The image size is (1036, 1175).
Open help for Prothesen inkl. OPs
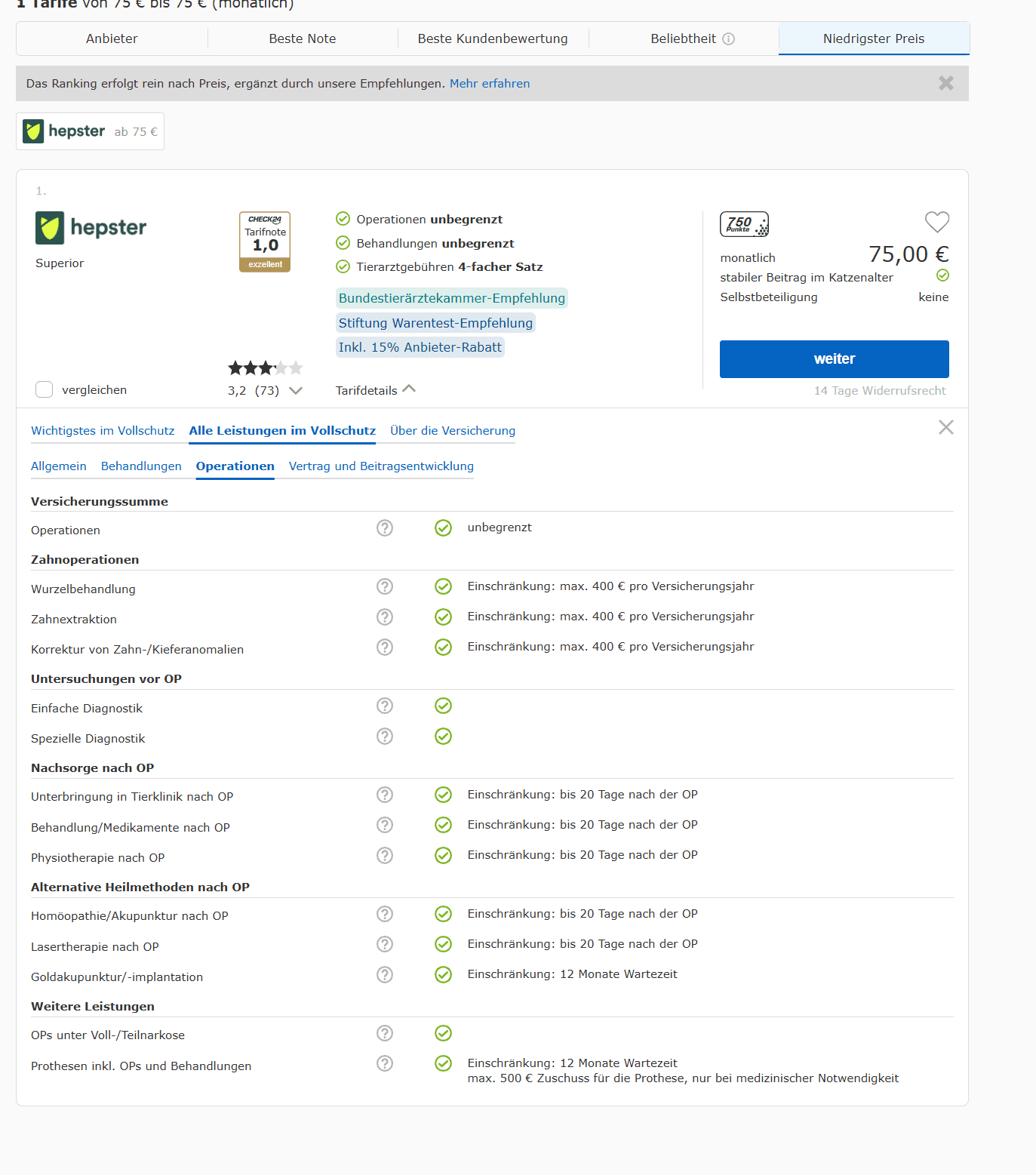(x=385, y=1063)
